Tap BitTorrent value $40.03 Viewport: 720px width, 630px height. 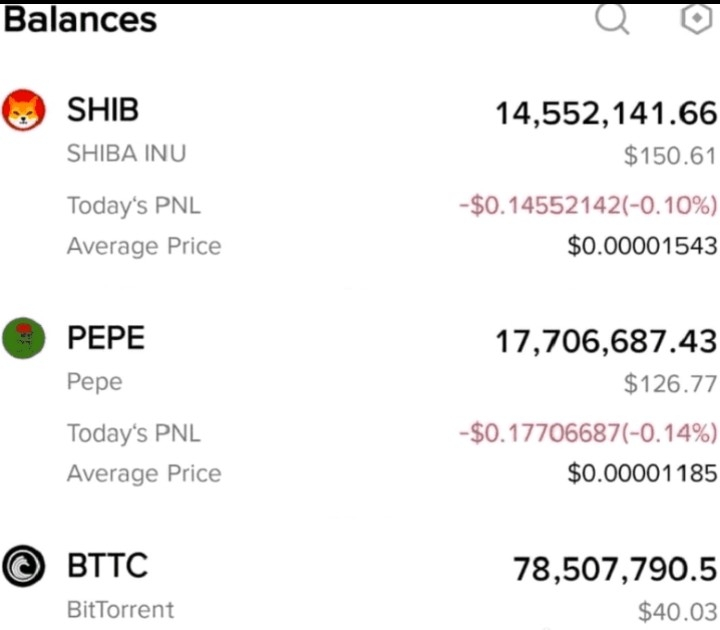pos(677,612)
